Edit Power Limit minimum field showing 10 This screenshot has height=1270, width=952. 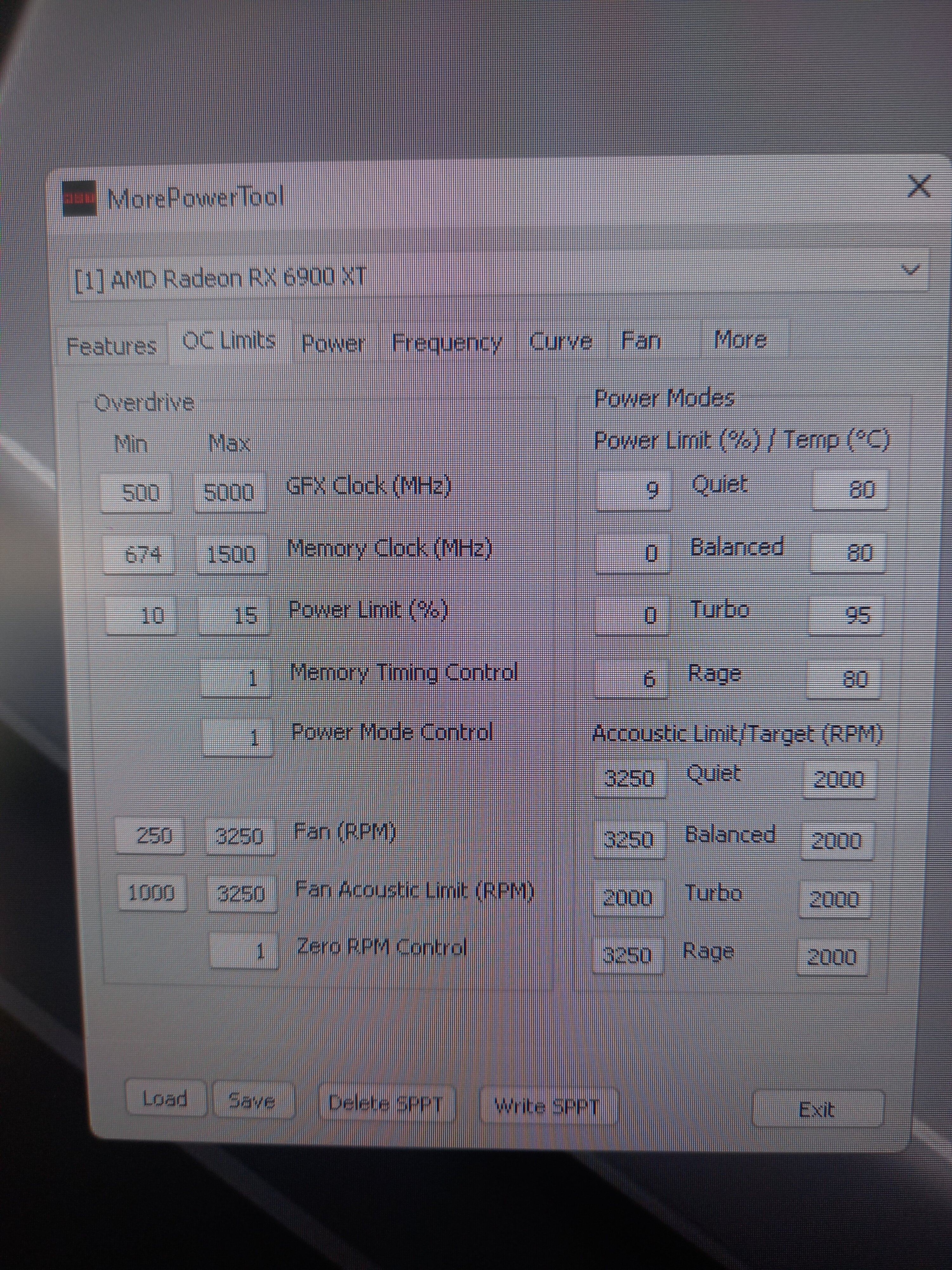[x=141, y=616]
